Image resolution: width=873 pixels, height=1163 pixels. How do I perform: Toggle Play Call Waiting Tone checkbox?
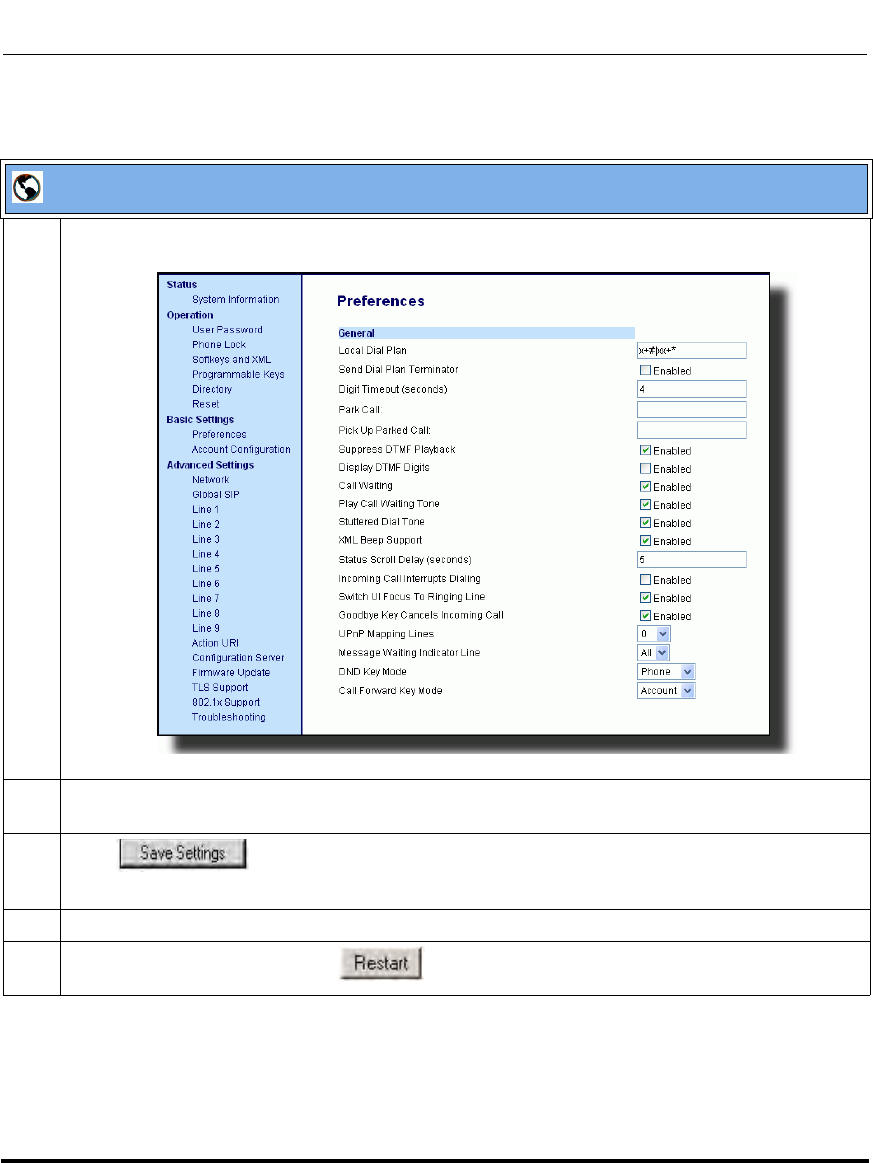(x=645, y=504)
